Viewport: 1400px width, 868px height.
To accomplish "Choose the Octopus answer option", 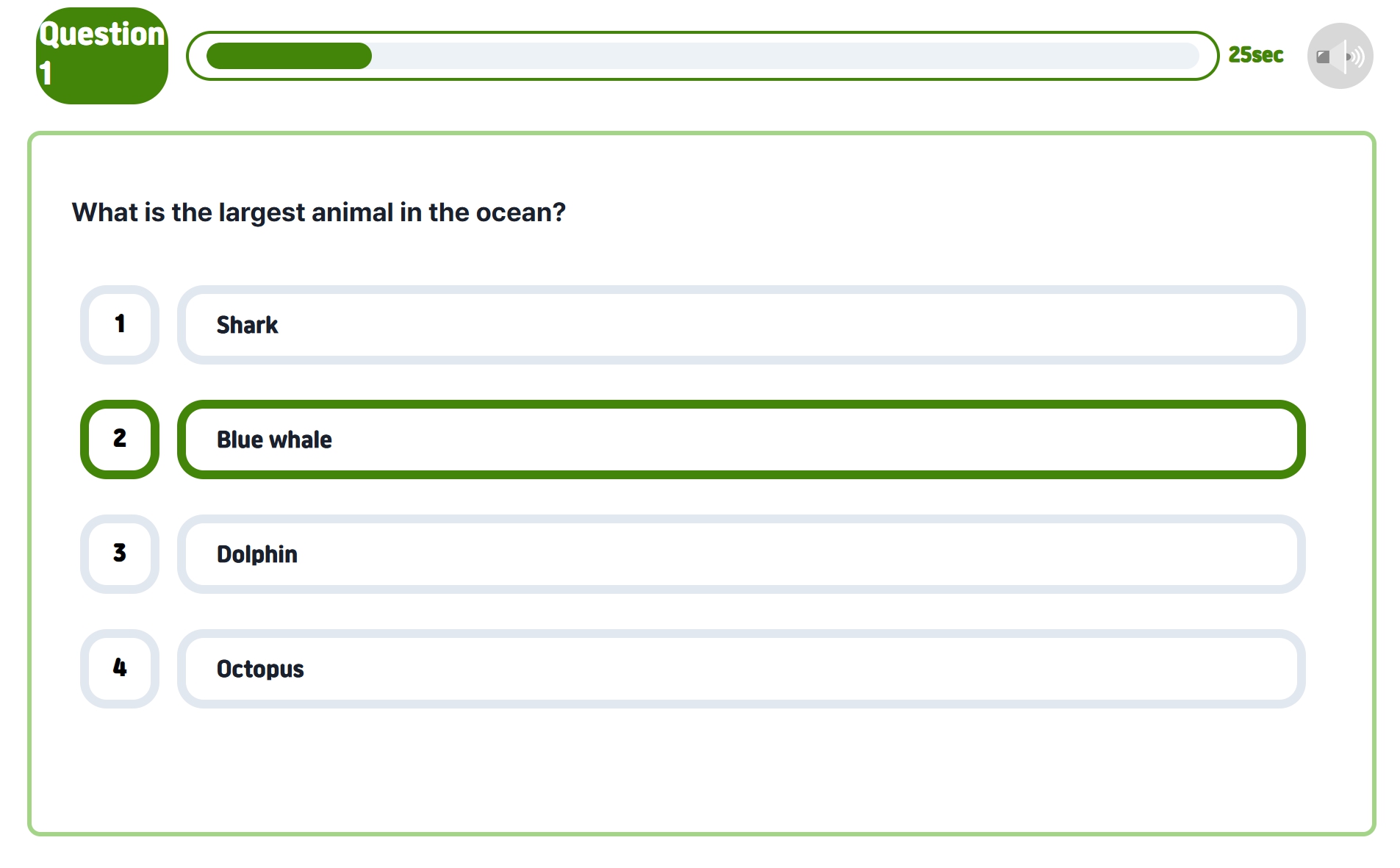I will (741, 668).
